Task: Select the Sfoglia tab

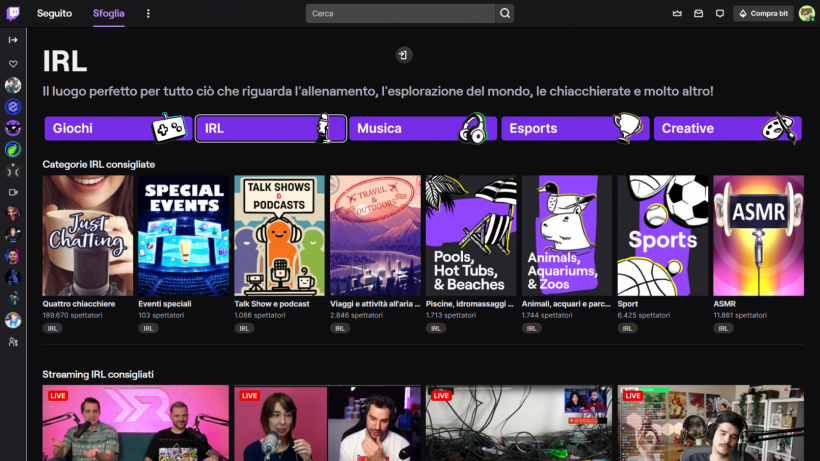Action: point(108,14)
